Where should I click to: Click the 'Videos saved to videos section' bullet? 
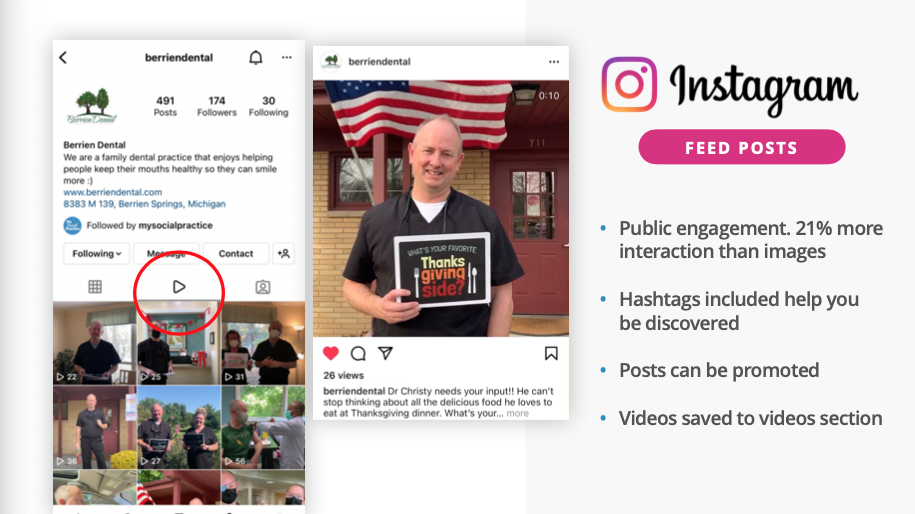[750, 418]
